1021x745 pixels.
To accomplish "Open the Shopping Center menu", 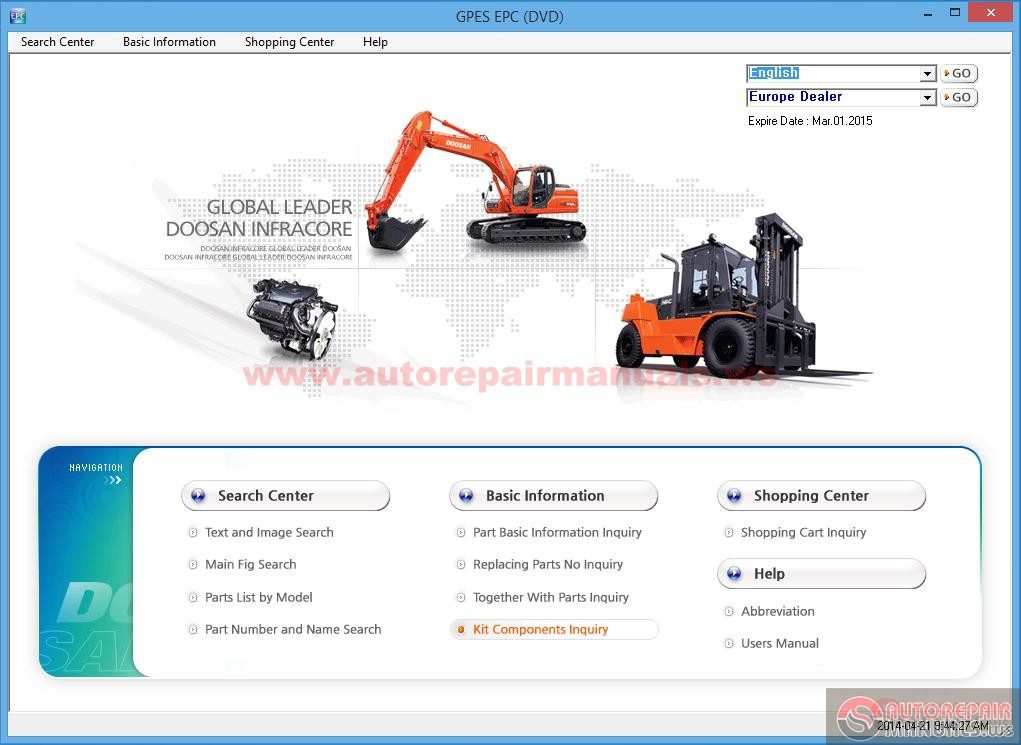I will 289,42.
